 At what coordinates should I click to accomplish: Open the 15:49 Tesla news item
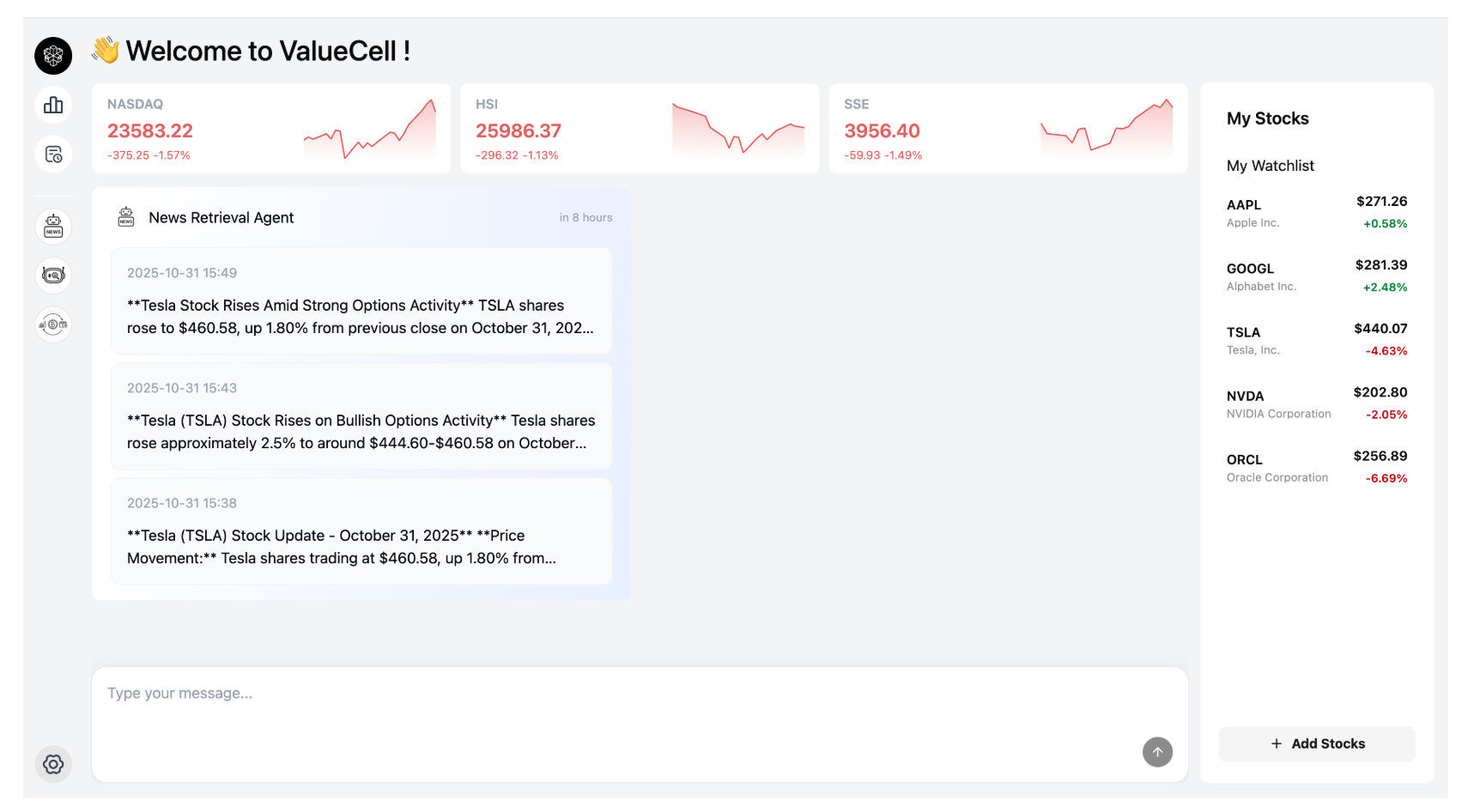coord(361,301)
